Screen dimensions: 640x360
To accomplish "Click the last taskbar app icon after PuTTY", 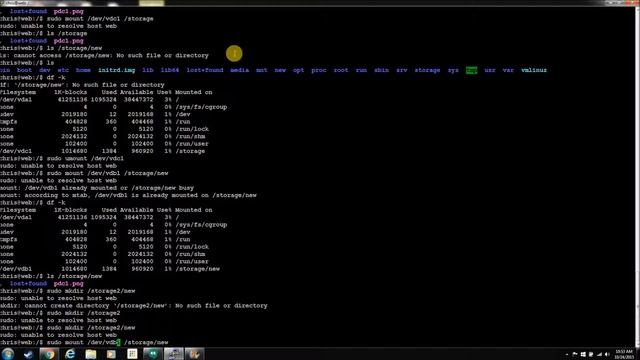I will (194, 354).
